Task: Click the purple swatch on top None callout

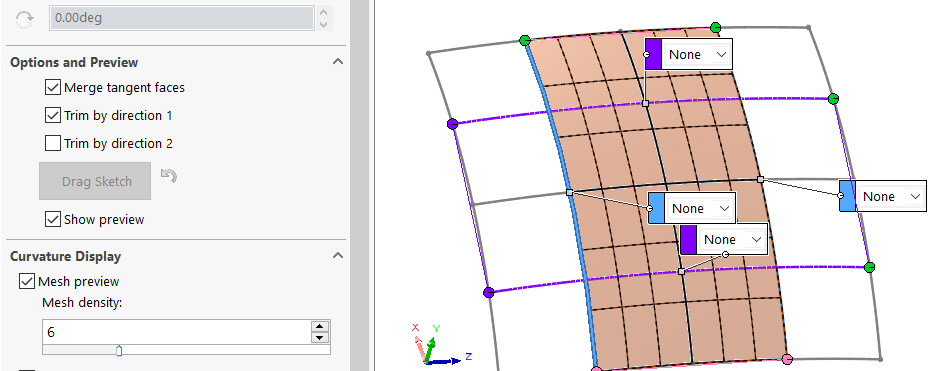Action: point(653,54)
